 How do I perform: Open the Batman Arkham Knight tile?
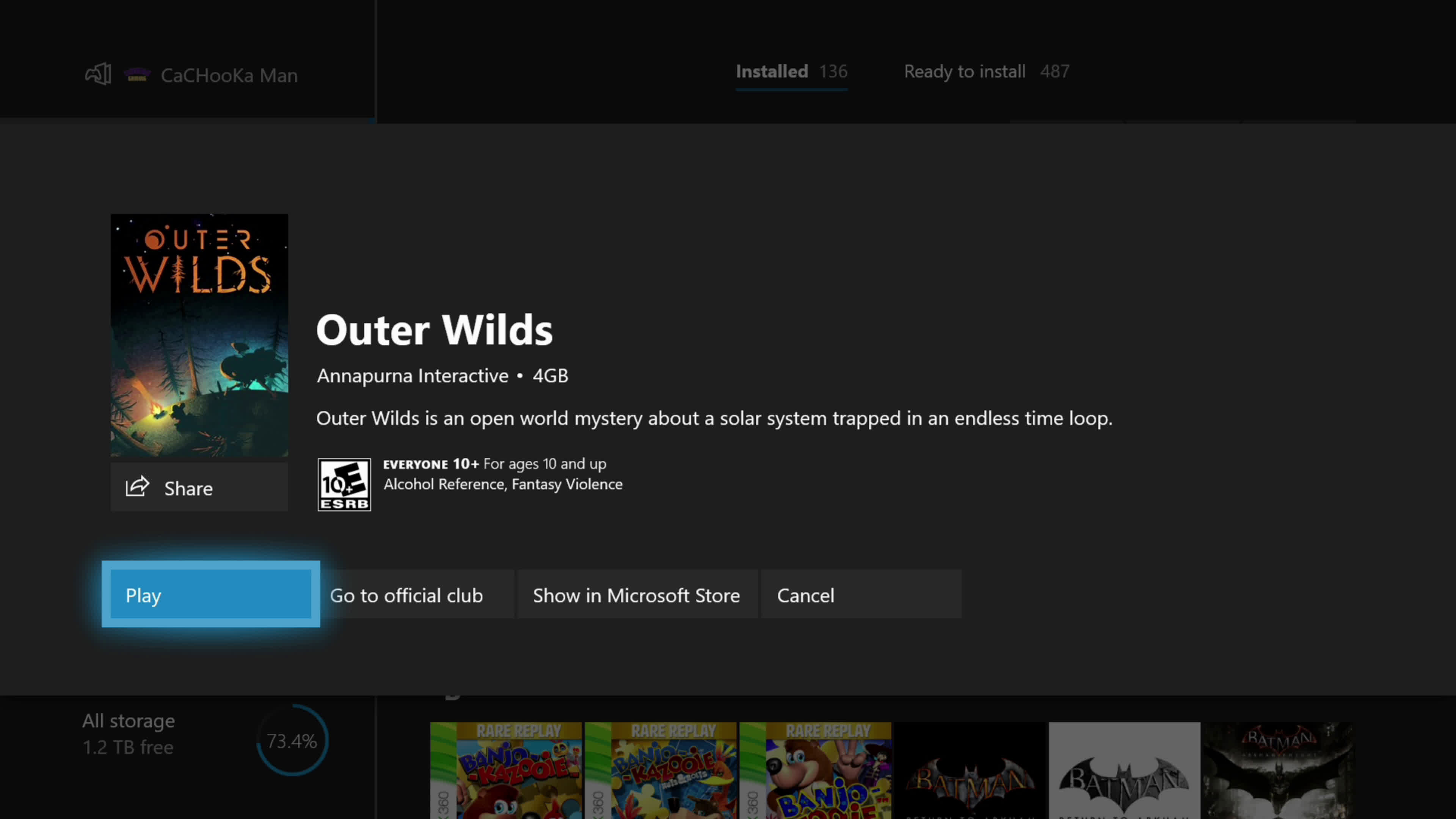coord(1279,770)
